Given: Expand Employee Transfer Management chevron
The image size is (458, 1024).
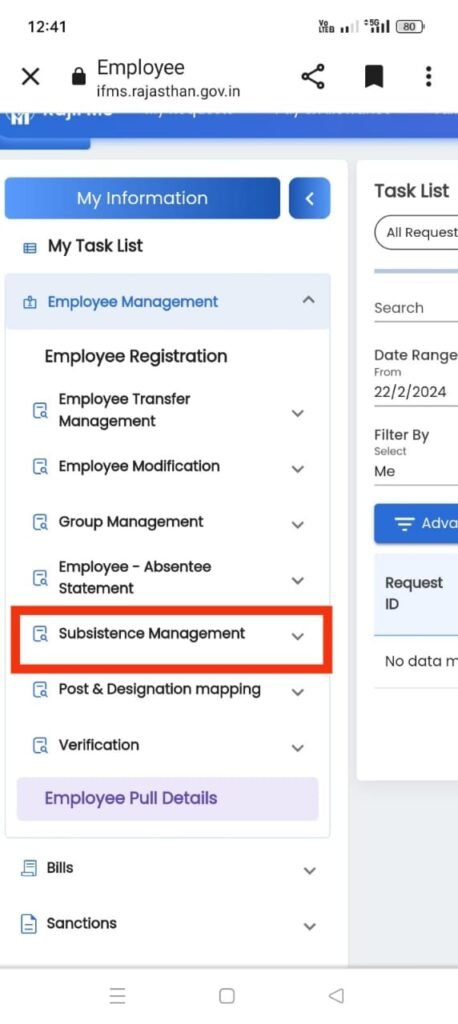Looking at the screenshot, I should pyautogui.click(x=298, y=413).
